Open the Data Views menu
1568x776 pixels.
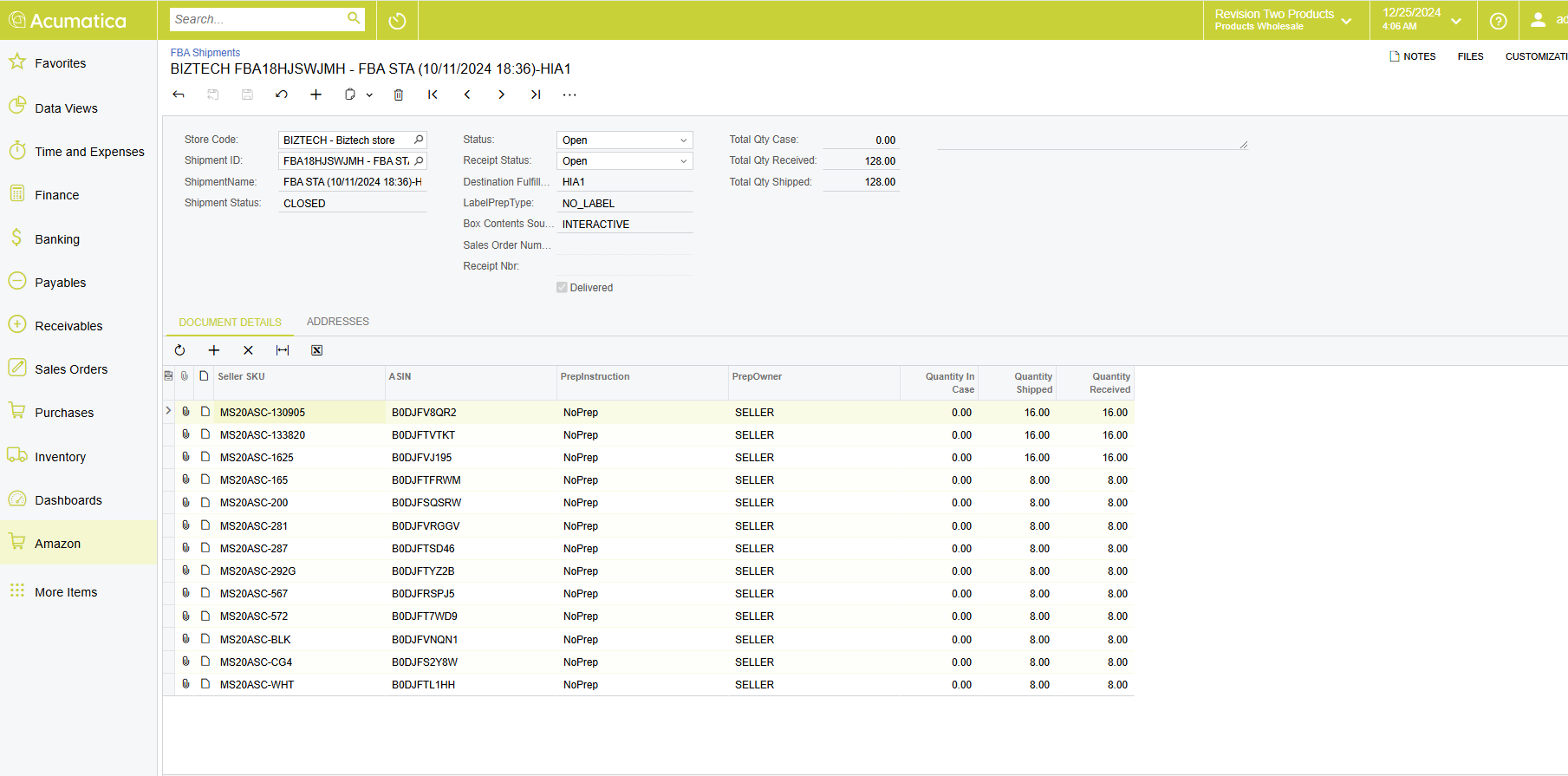78,108
